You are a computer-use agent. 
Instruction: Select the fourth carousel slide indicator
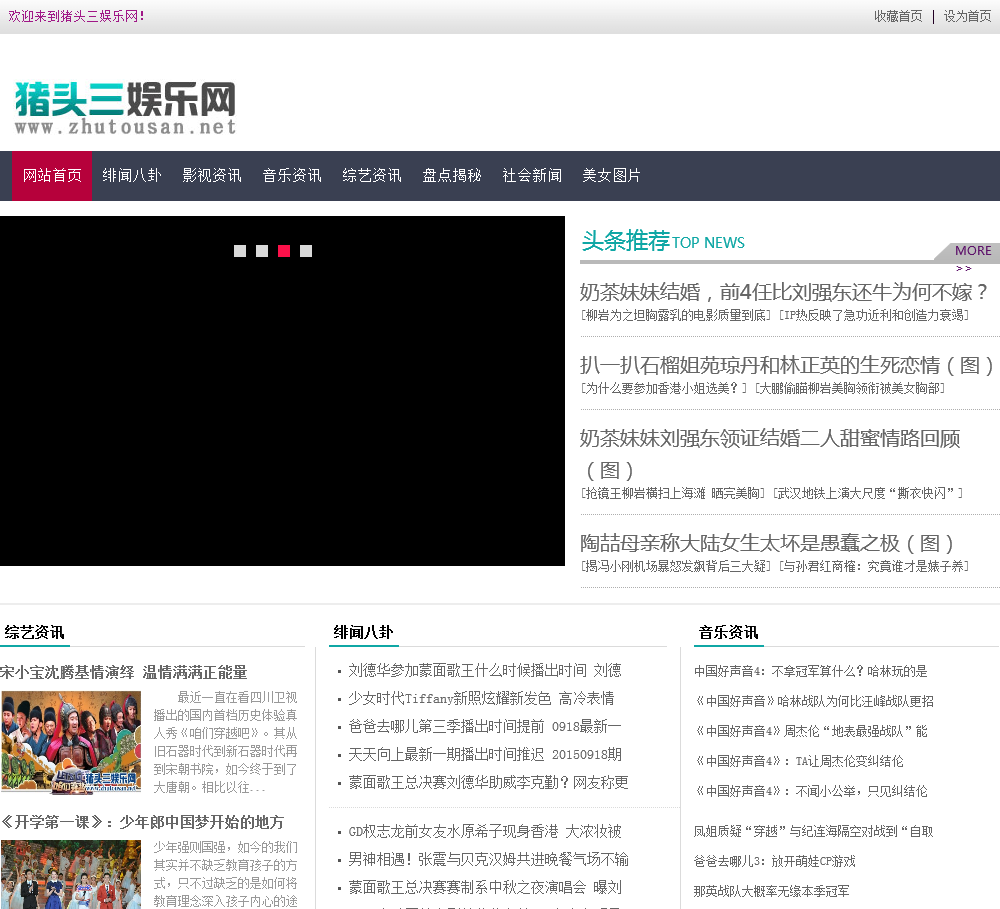[x=306, y=251]
